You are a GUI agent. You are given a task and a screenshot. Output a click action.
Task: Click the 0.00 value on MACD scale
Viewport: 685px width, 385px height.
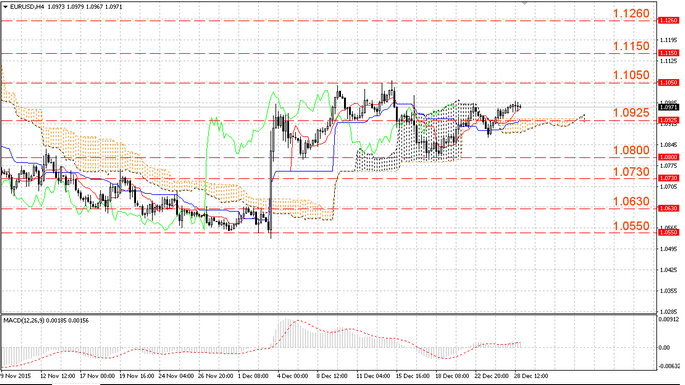[x=664, y=348]
